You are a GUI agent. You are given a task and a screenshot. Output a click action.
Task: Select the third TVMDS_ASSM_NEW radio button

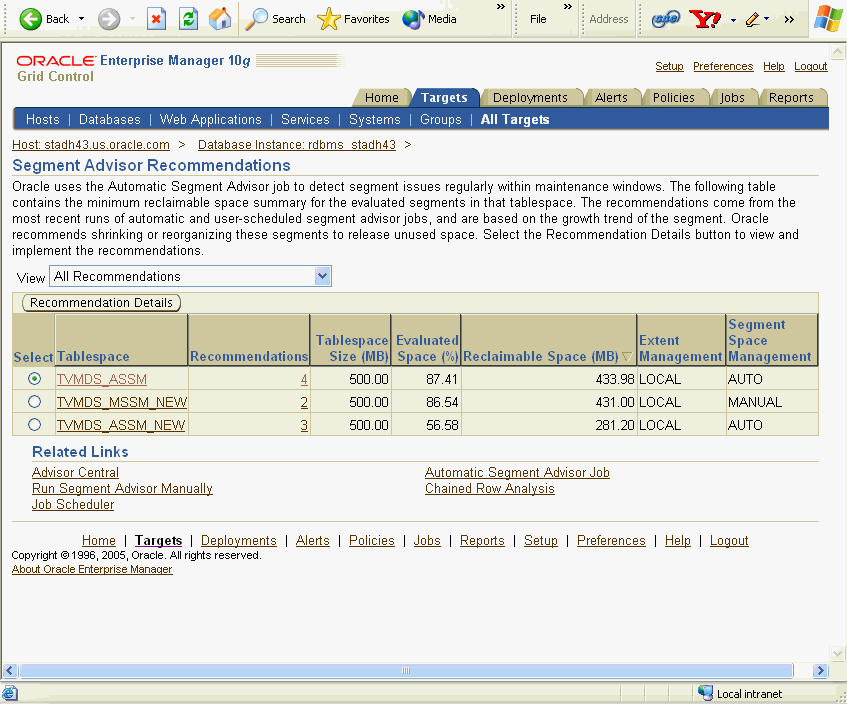(x=33, y=424)
